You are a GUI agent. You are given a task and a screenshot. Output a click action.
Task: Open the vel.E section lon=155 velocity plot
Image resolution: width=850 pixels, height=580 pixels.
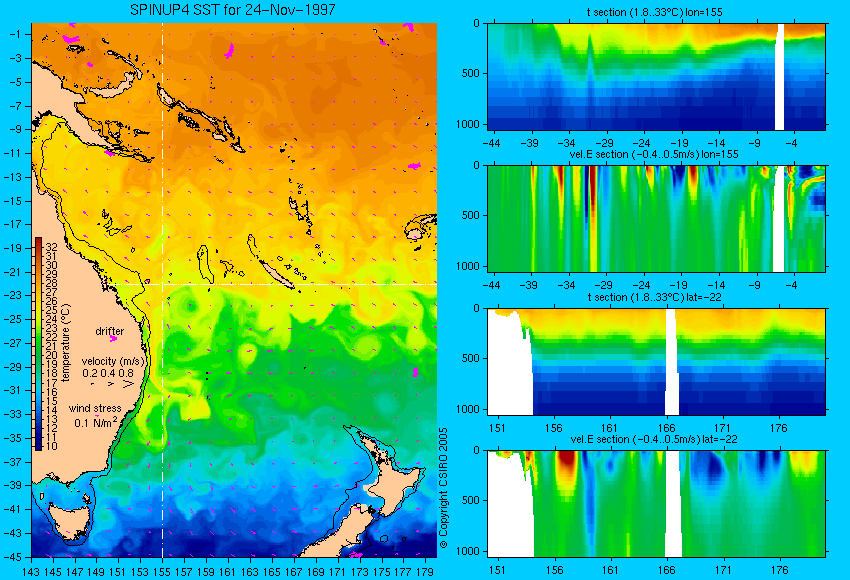click(656, 218)
